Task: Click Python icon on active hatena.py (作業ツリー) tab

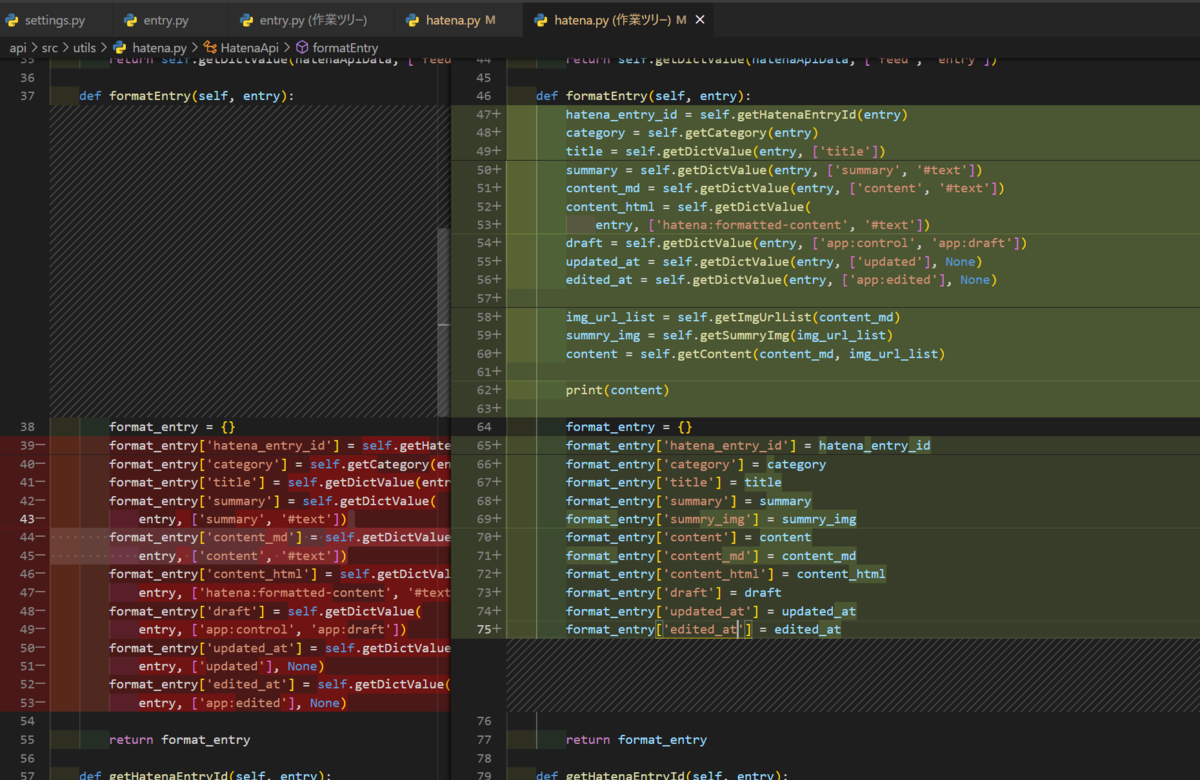Action: (x=541, y=20)
